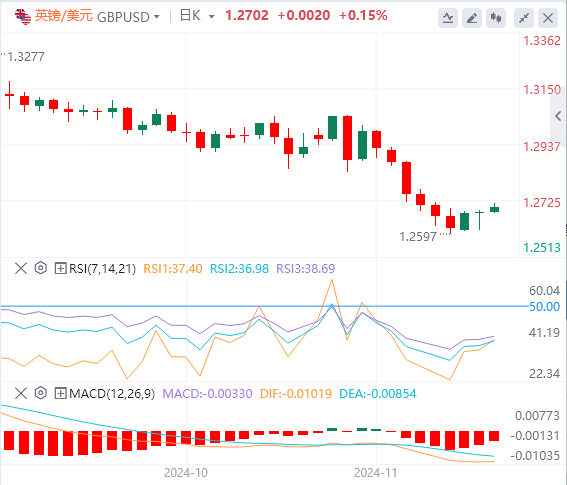Click the change value +0.0020
The height and width of the screenshot is (485, 567).
(x=304, y=16)
